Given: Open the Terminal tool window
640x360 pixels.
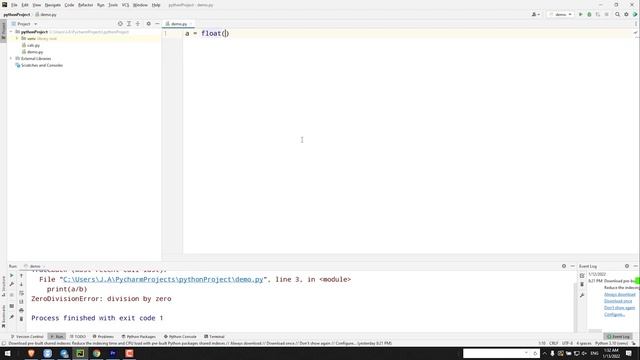Looking at the screenshot, I should (x=214, y=336).
